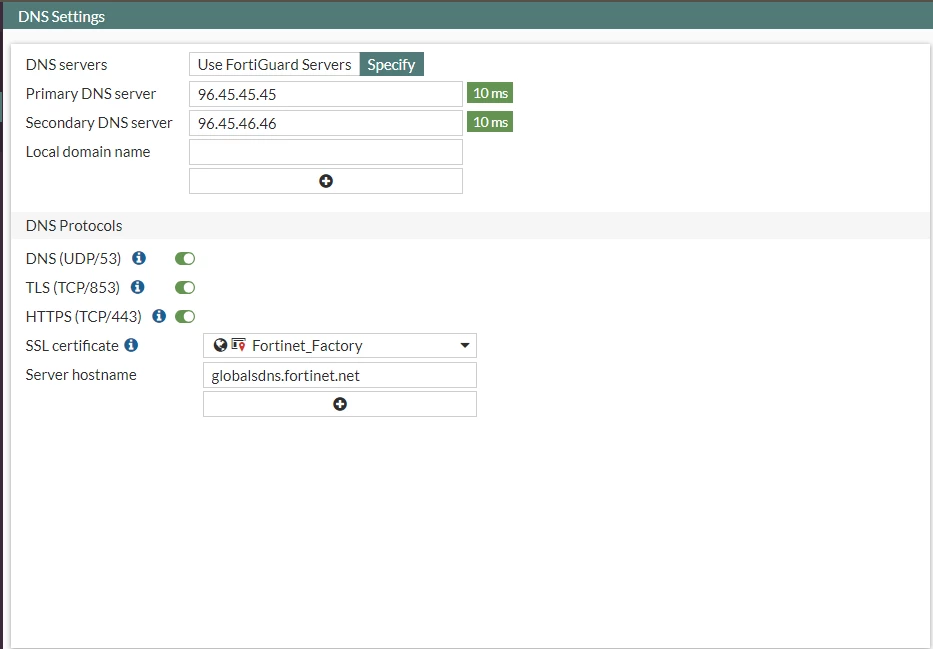Screen dimensions: 933x649
Task: Edit the Server hostname field
Action: (340, 375)
